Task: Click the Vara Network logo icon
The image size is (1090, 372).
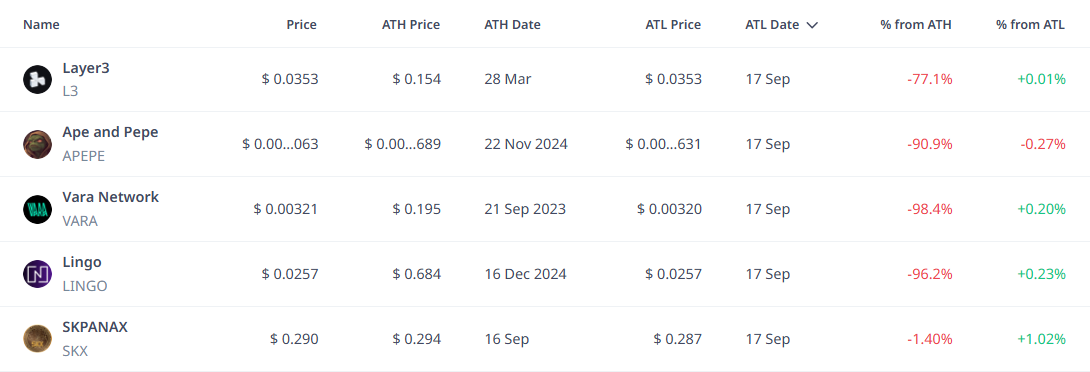Action: coord(38,209)
